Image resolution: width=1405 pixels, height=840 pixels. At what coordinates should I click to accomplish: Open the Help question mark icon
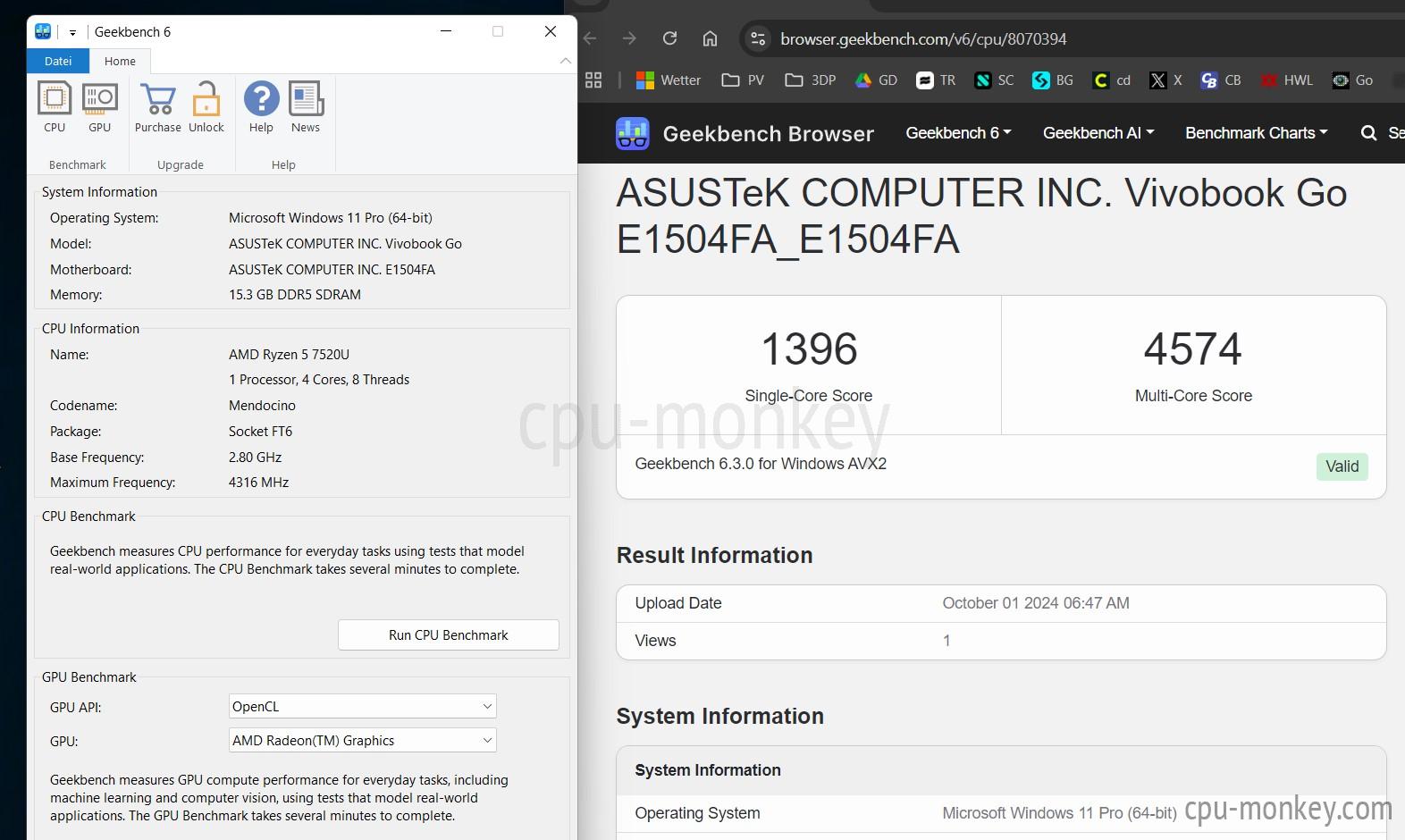pos(261,98)
